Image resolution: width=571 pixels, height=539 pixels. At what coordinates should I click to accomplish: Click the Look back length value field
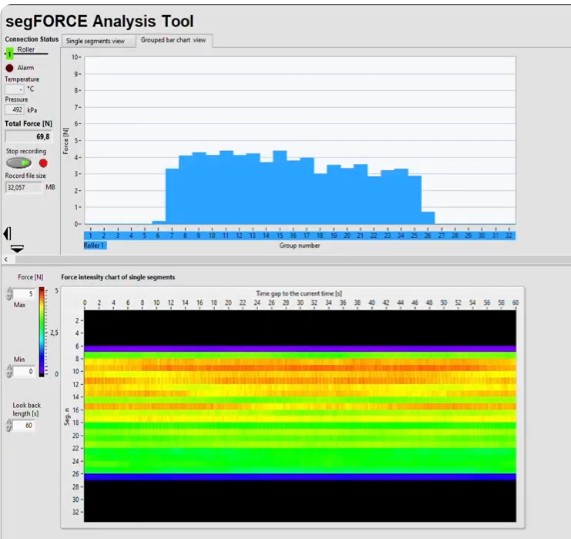[x=23, y=425]
